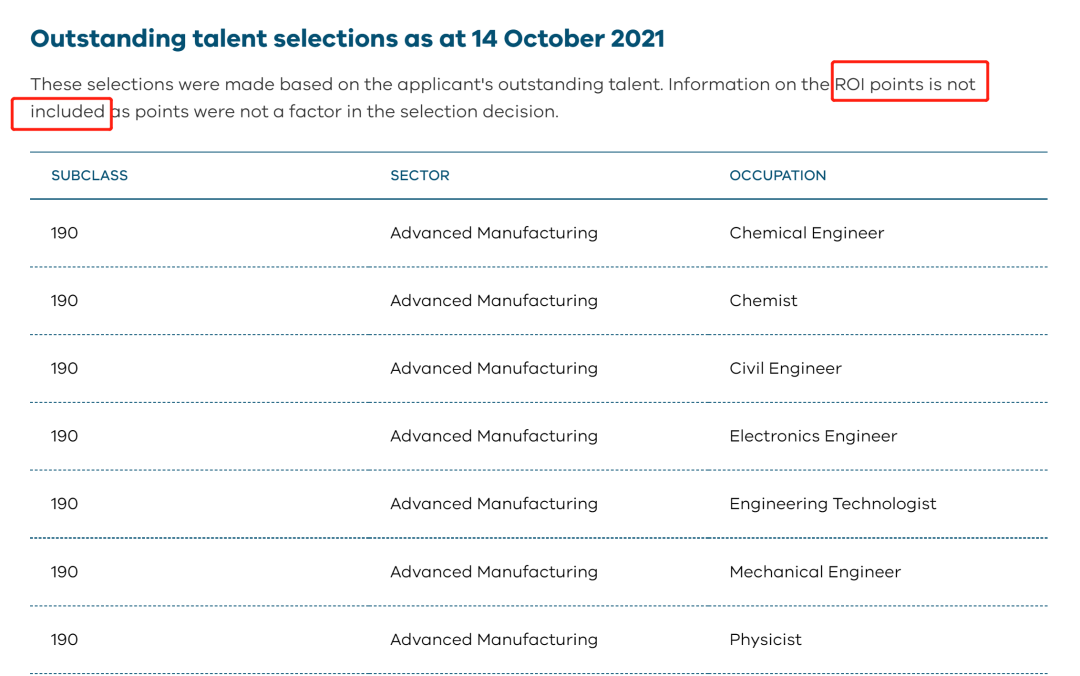Click the SECTOR column header
This screenshot has height=676, width=1080.
click(x=419, y=176)
